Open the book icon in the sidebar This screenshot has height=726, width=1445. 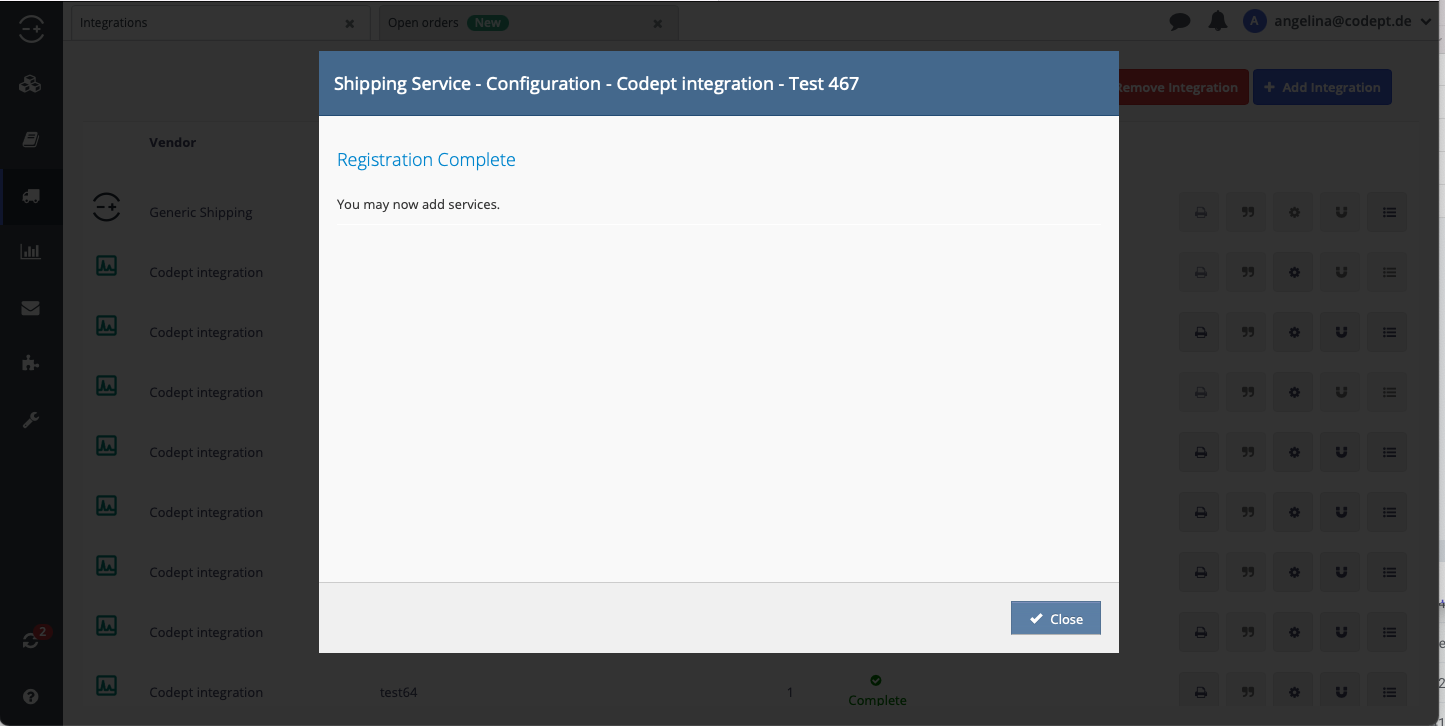pyautogui.click(x=30, y=141)
